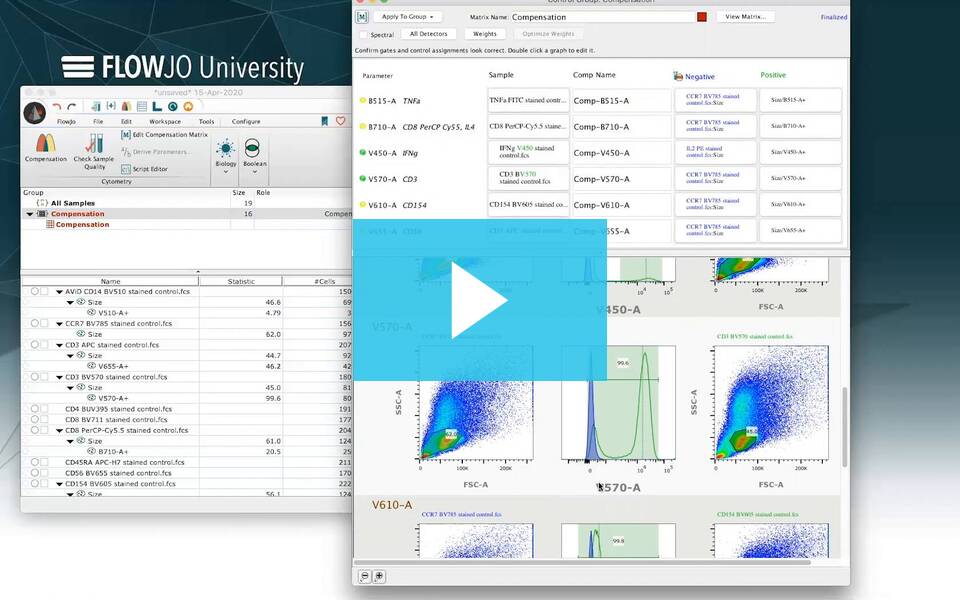960x600 pixels.
Task: Click the zoom out magnifier button
Action: 365,576
